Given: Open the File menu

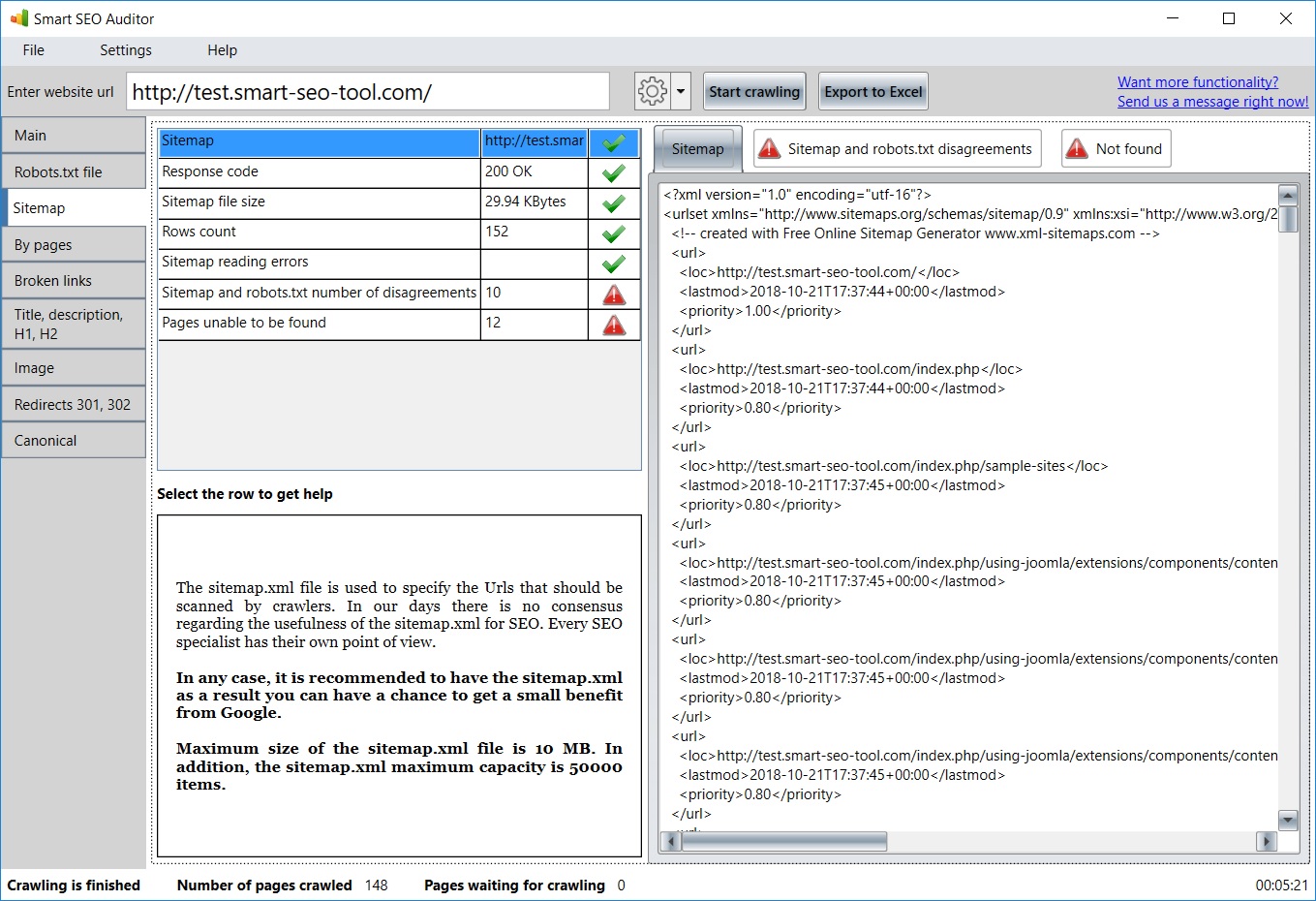Looking at the screenshot, I should coord(34,50).
